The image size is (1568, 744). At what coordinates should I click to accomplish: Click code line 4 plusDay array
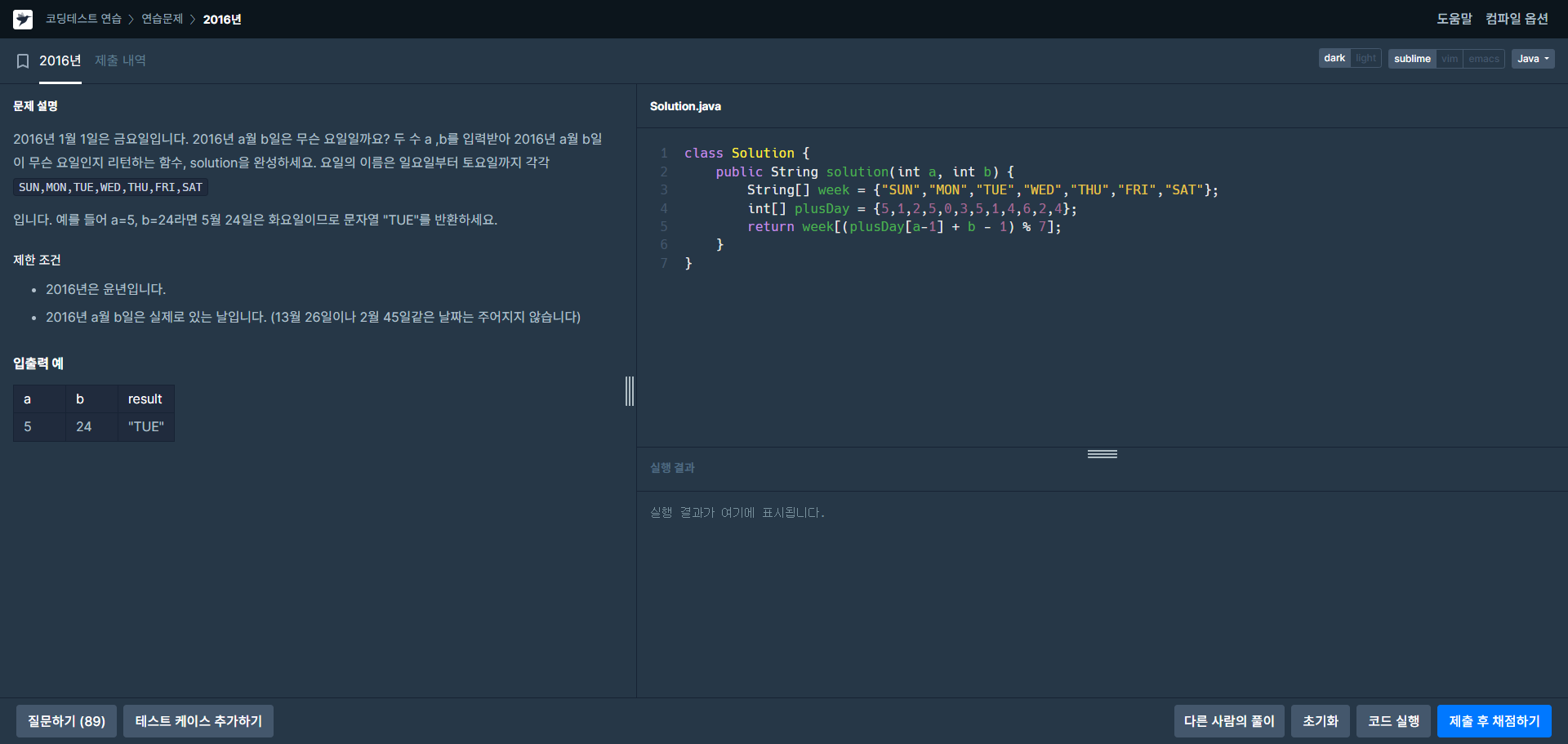pos(912,209)
